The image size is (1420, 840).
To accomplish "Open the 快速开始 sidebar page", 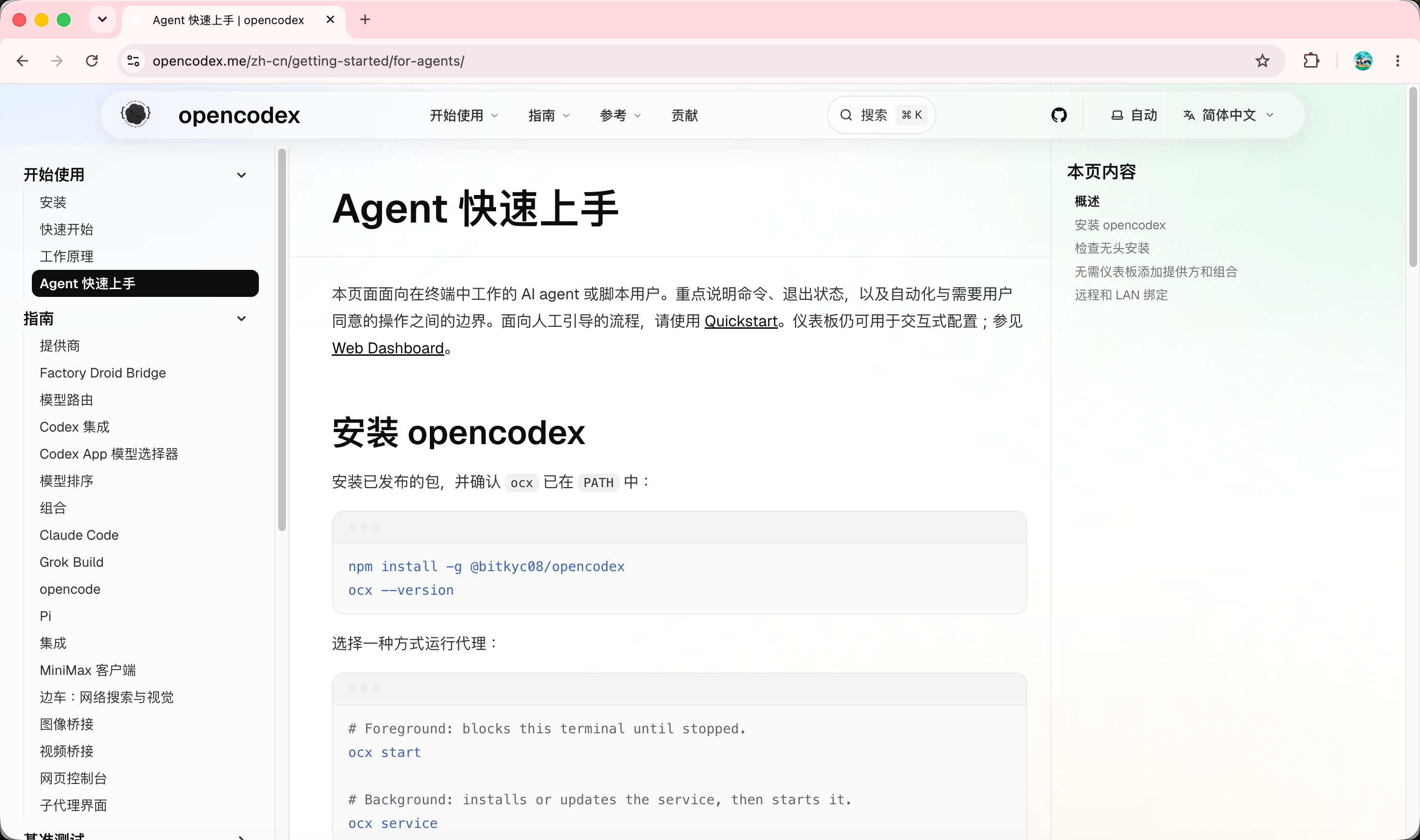I will click(x=66, y=229).
